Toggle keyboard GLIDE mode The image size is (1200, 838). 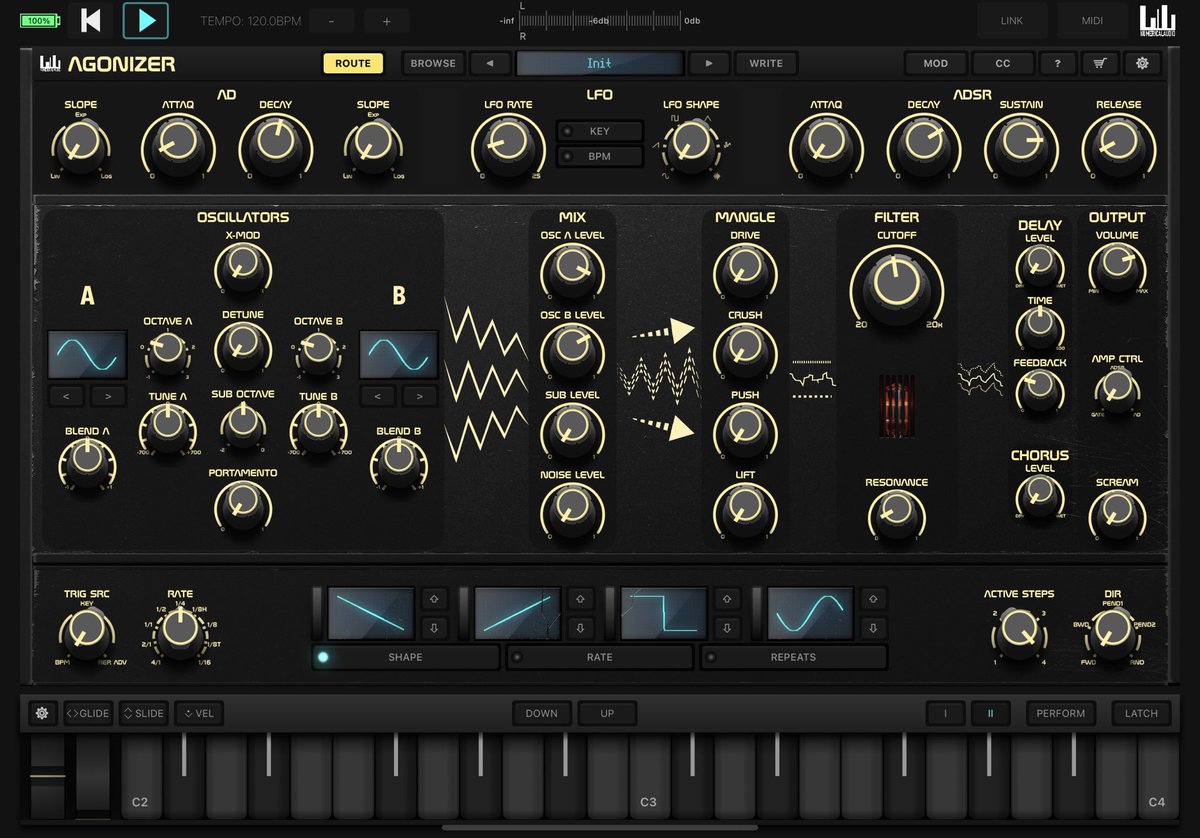point(88,713)
